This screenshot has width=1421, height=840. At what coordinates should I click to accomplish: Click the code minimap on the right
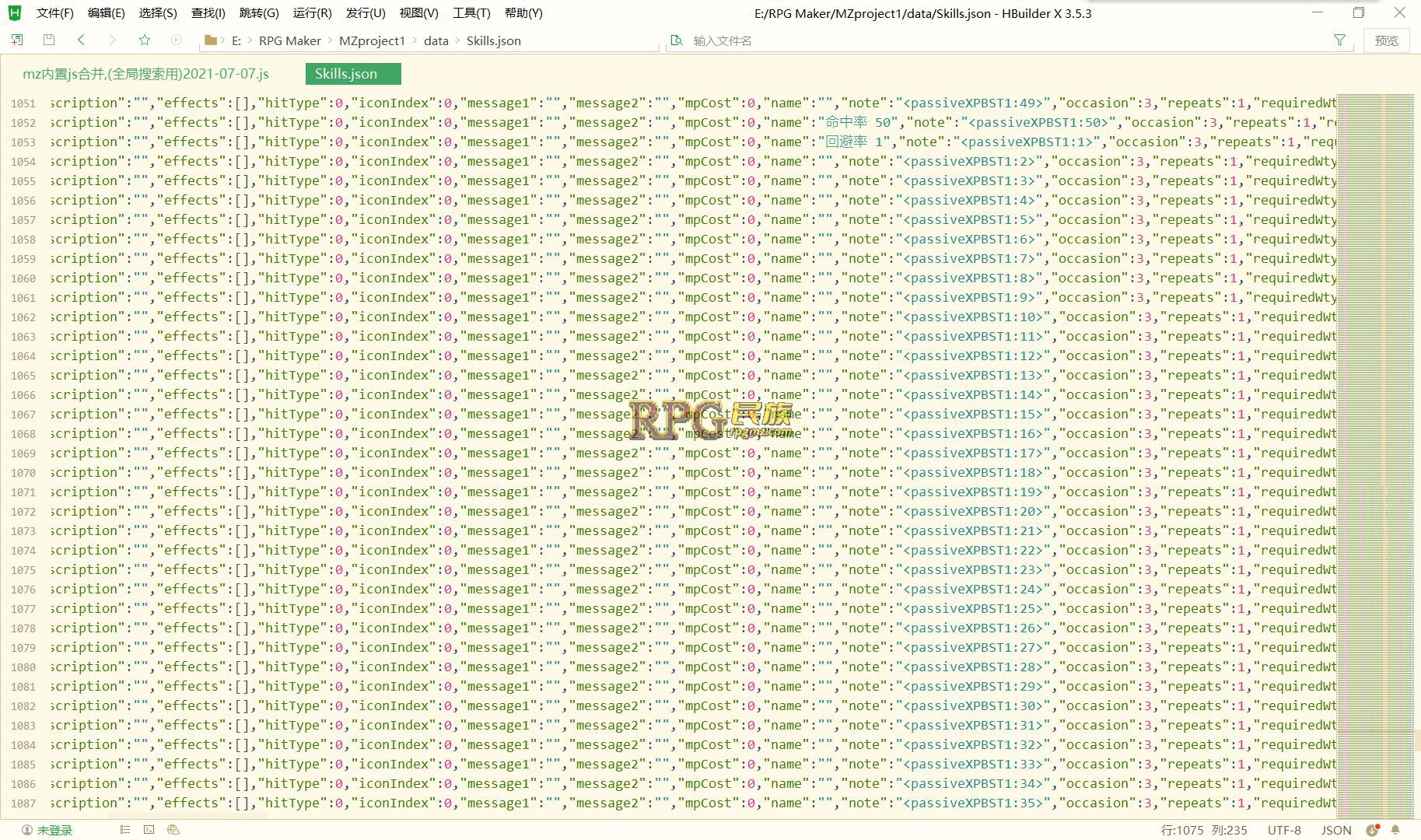click(x=1375, y=455)
